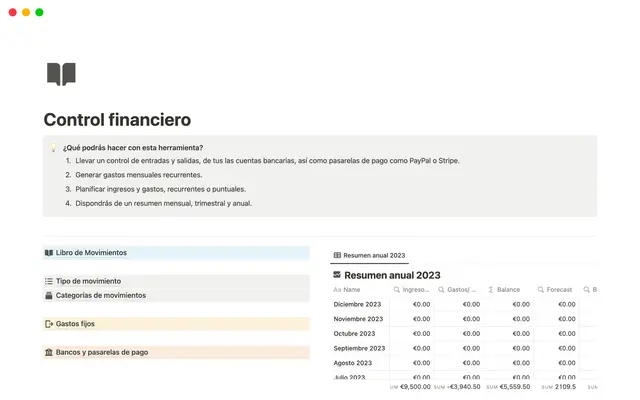Click list item Planificar ingresos y gastos
Screen dimensions: 640x400
(160, 189)
